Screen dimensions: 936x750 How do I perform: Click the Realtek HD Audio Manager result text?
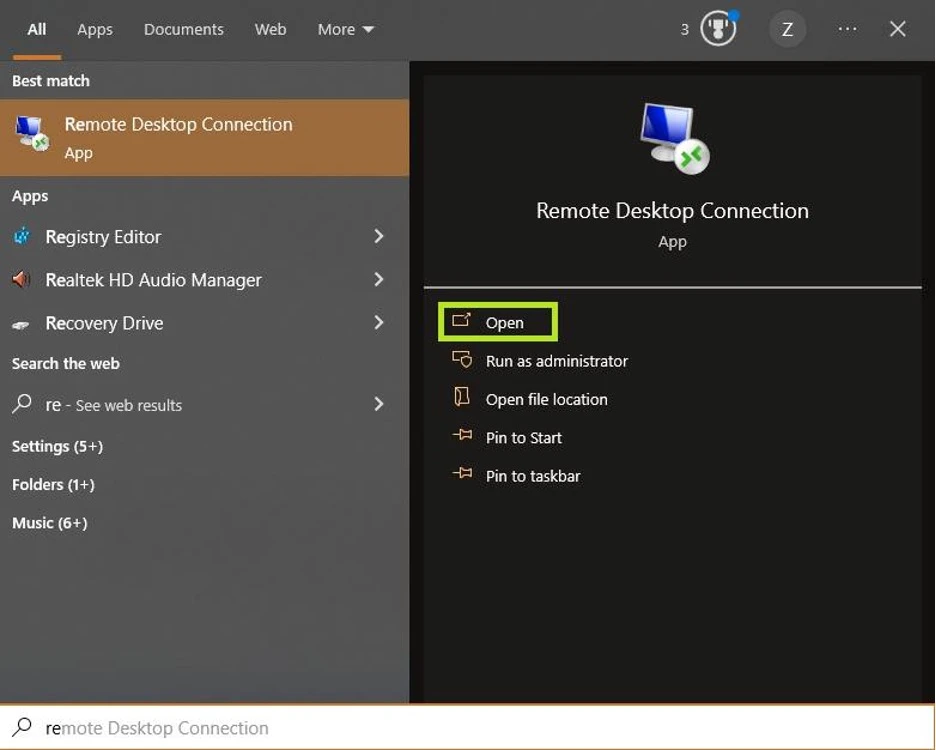153,280
